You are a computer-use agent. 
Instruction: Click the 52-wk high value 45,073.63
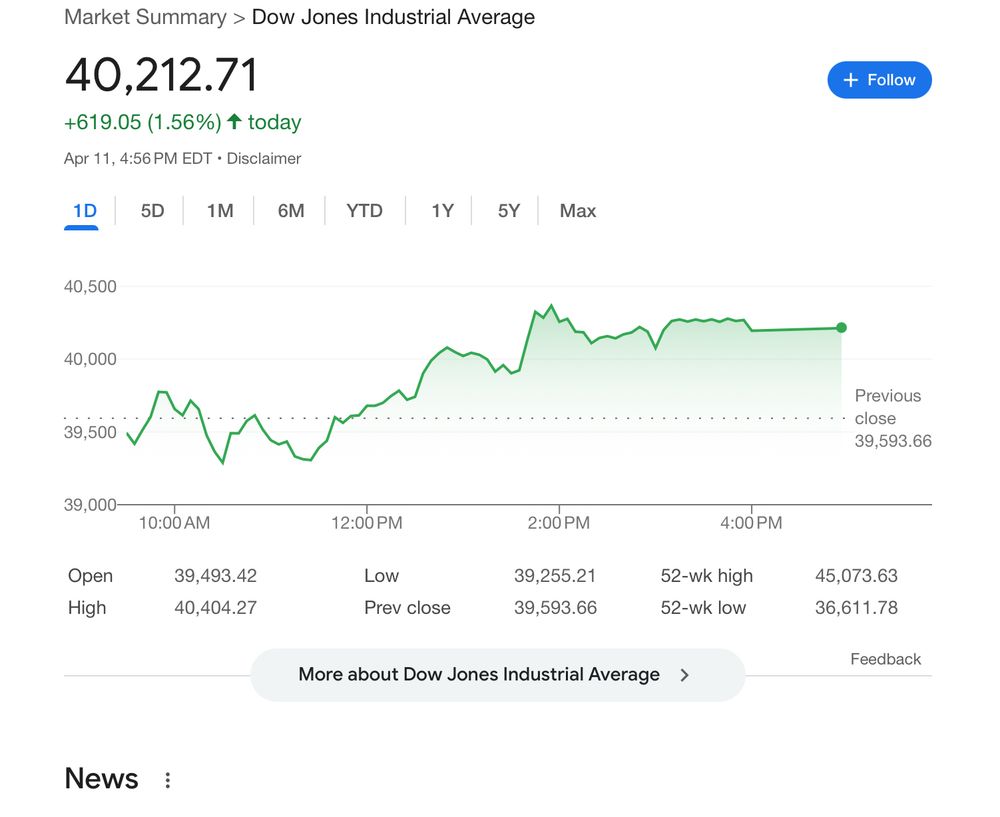(856, 576)
